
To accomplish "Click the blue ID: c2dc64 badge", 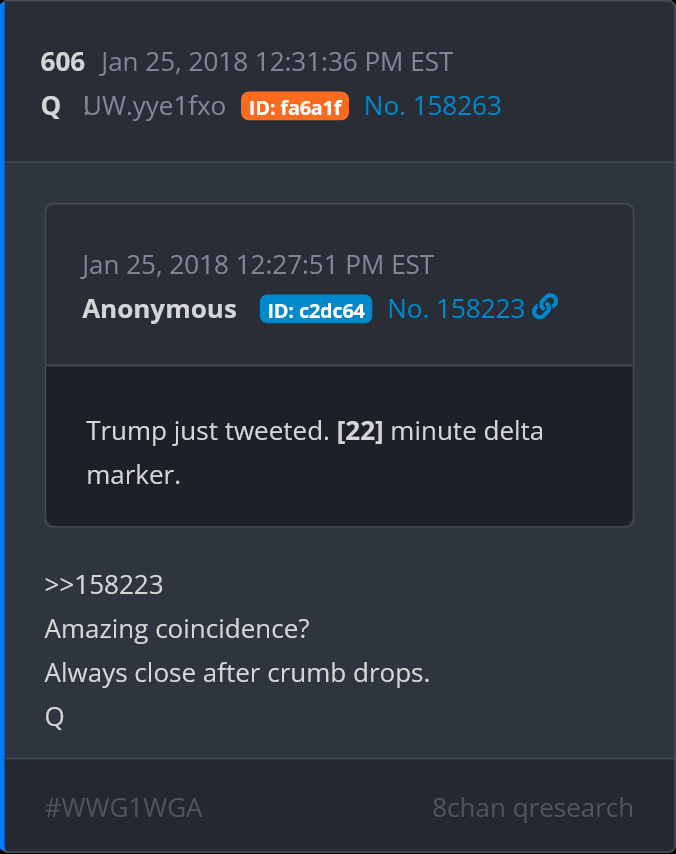I will [316, 310].
